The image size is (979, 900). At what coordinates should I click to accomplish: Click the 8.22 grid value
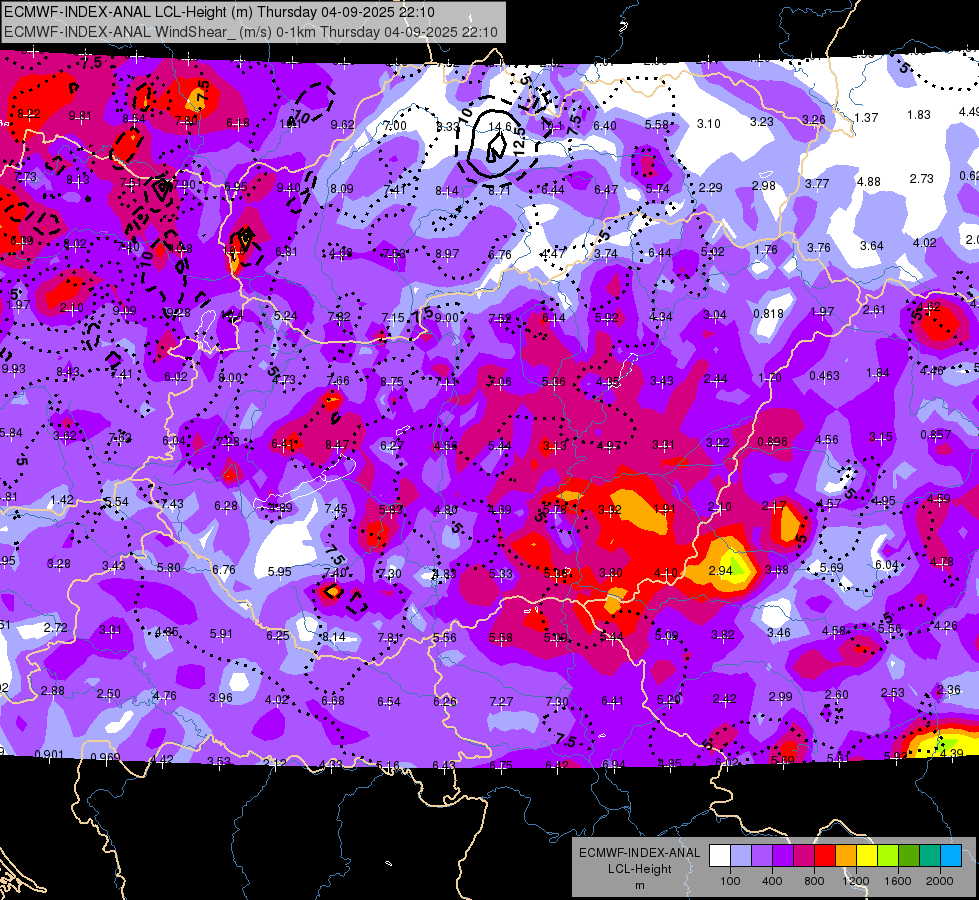coord(29,114)
